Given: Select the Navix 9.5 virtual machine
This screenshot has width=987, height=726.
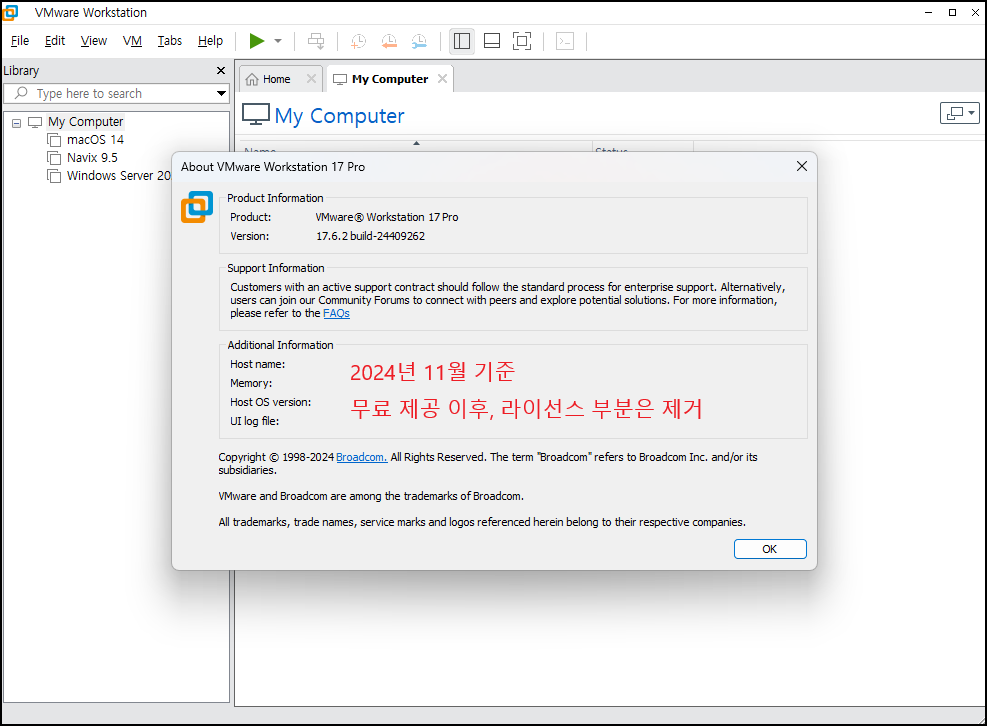Looking at the screenshot, I should pyautogui.click(x=92, y=157).
